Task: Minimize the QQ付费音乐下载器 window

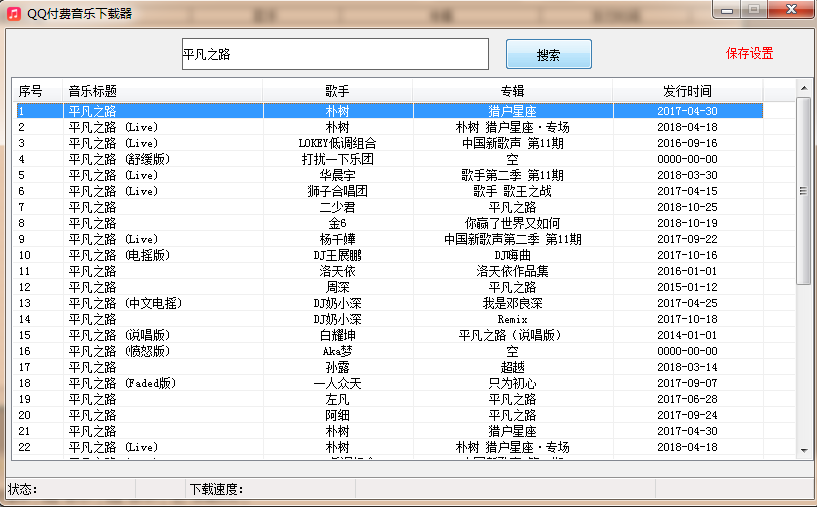Action: coord(727,9)
